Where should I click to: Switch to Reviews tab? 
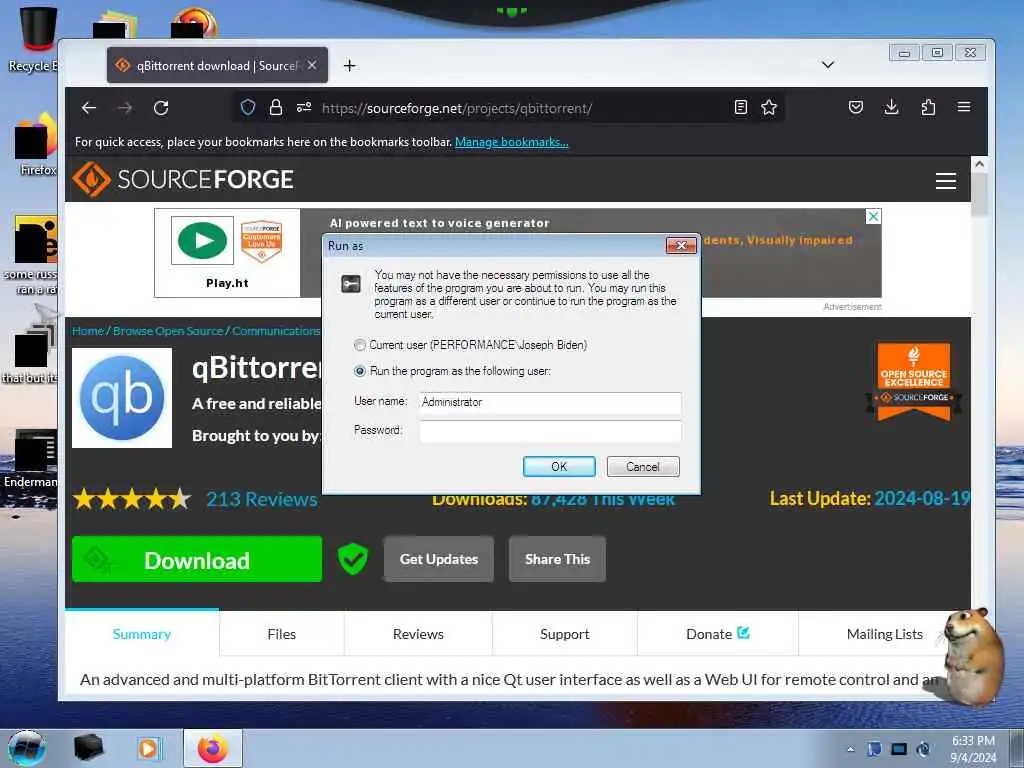418,633
